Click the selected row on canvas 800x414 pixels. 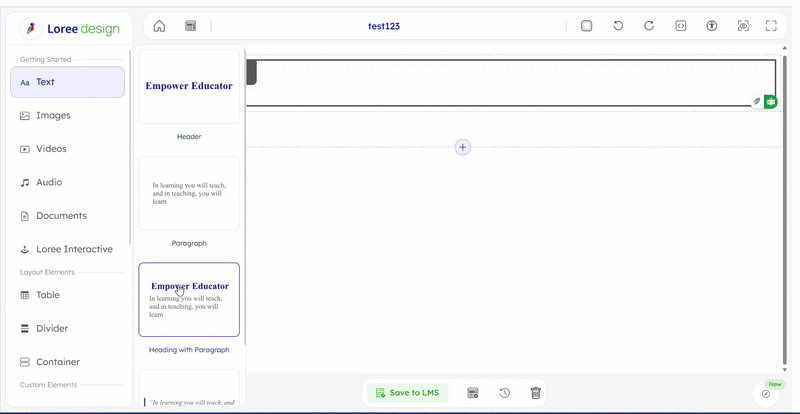[x=510, y=83]
